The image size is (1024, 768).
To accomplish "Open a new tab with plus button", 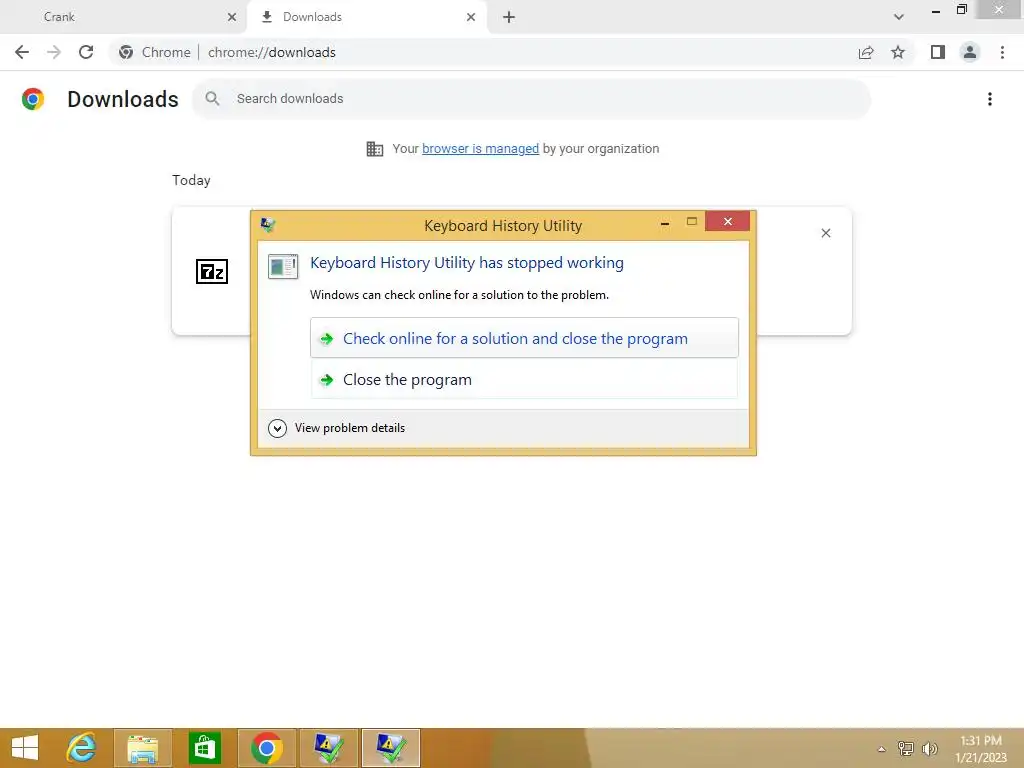I will (509, 17).
